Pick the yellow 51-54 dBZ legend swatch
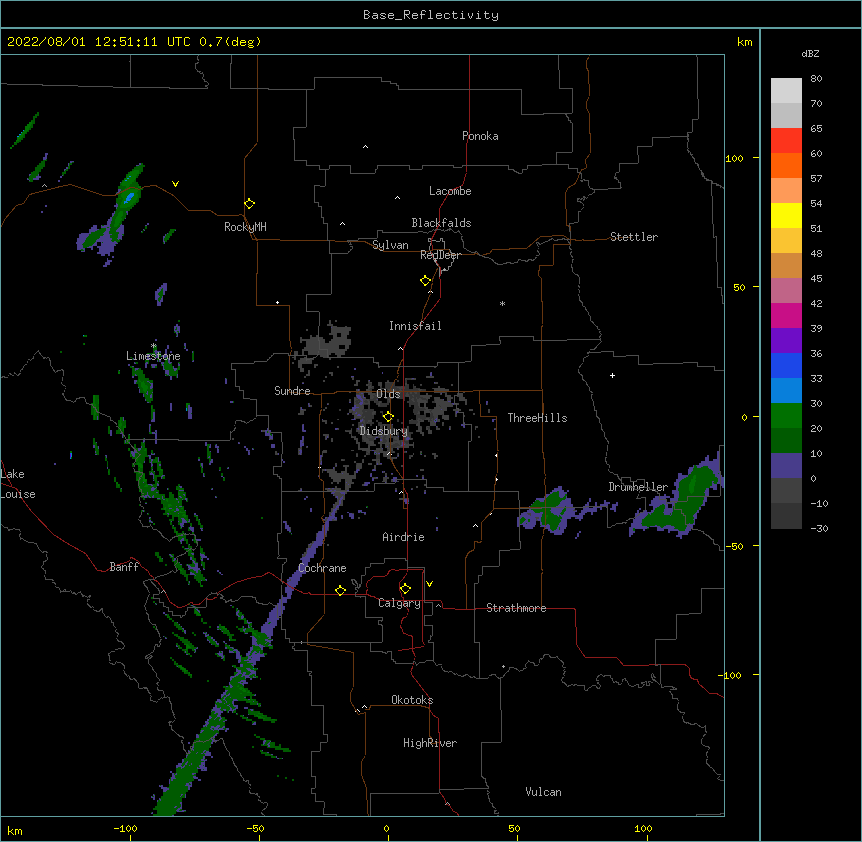This screenshot has width=862, height=842. (x=786, y=215)
